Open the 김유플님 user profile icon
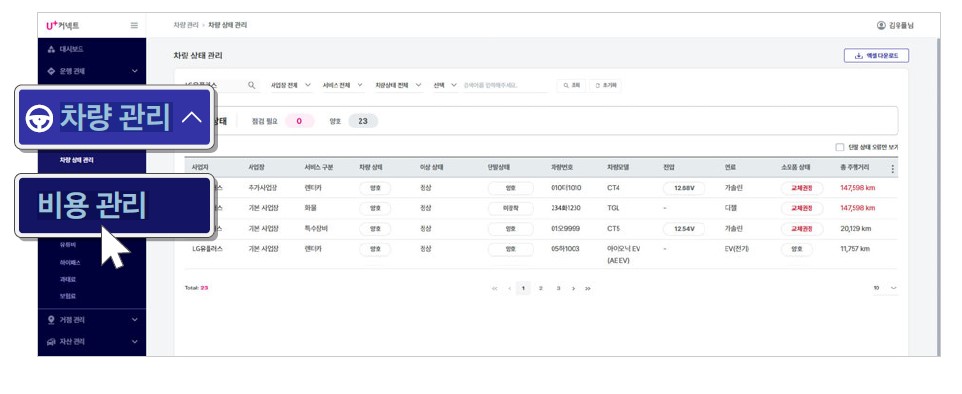962x394 pixels. (882, 26)
